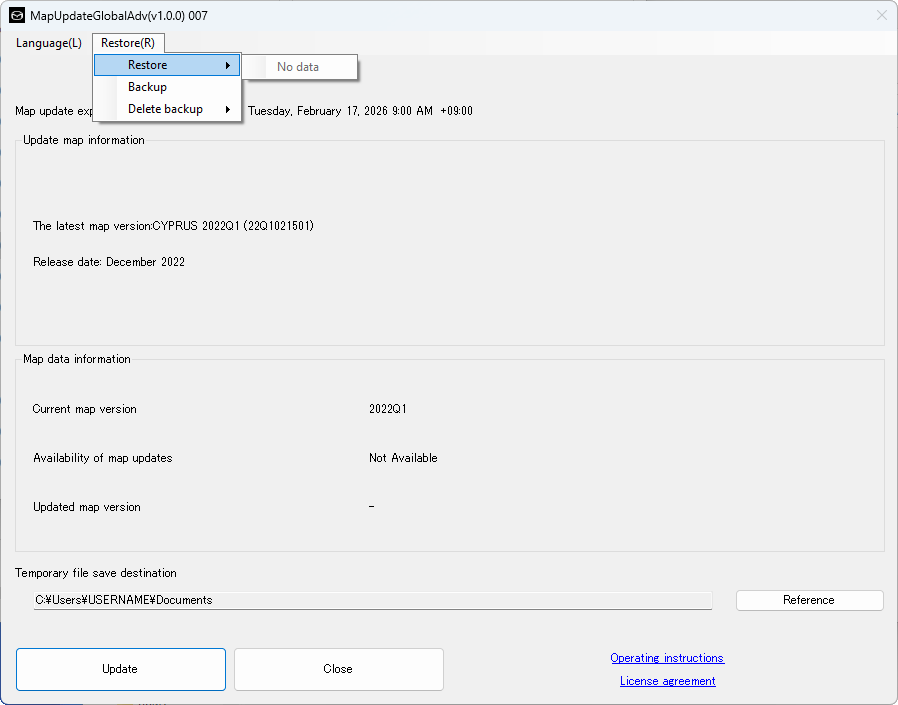Close the window with the title bar X
898x705 pixels.
coord(881,15)
